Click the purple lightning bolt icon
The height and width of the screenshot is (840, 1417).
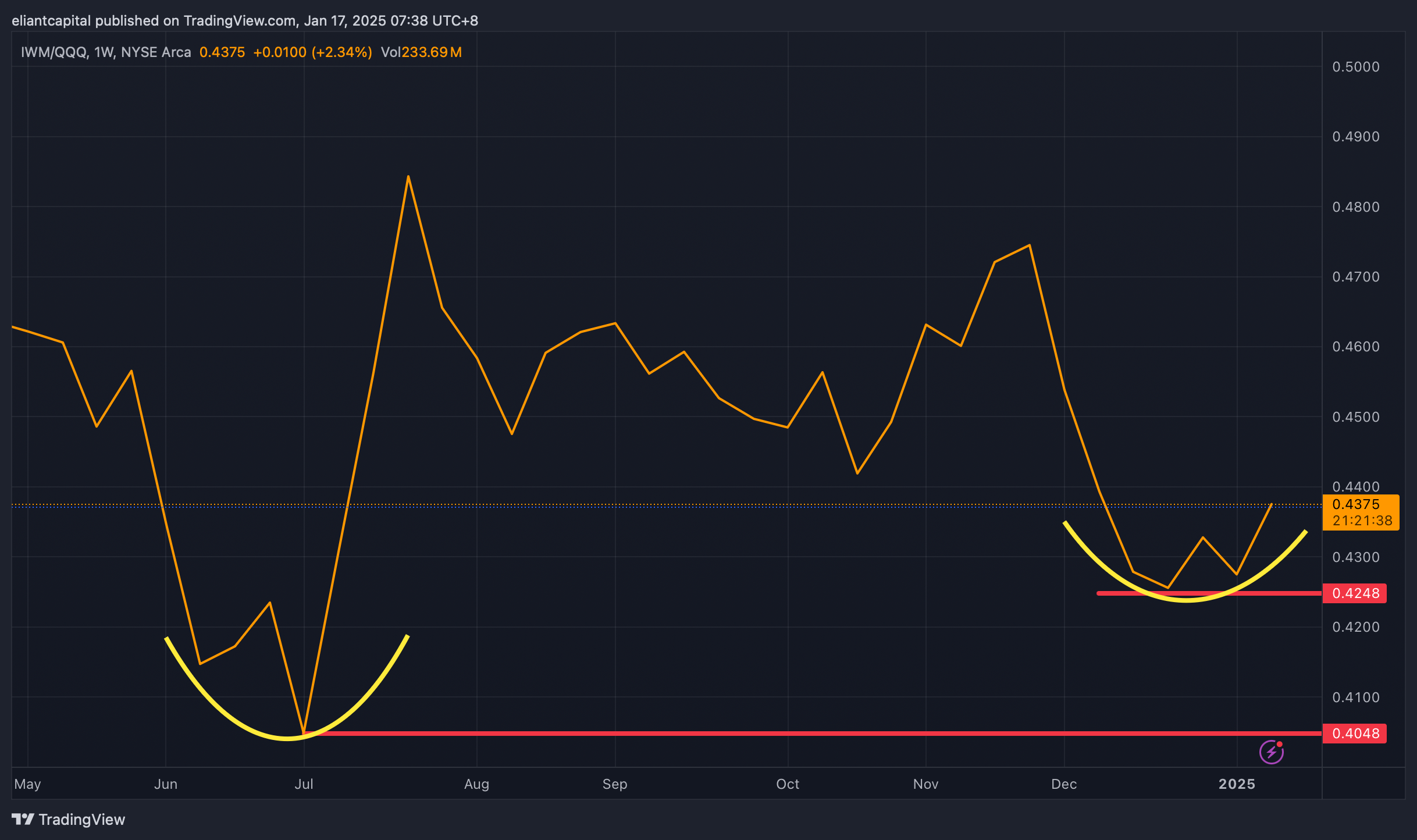1271,752
